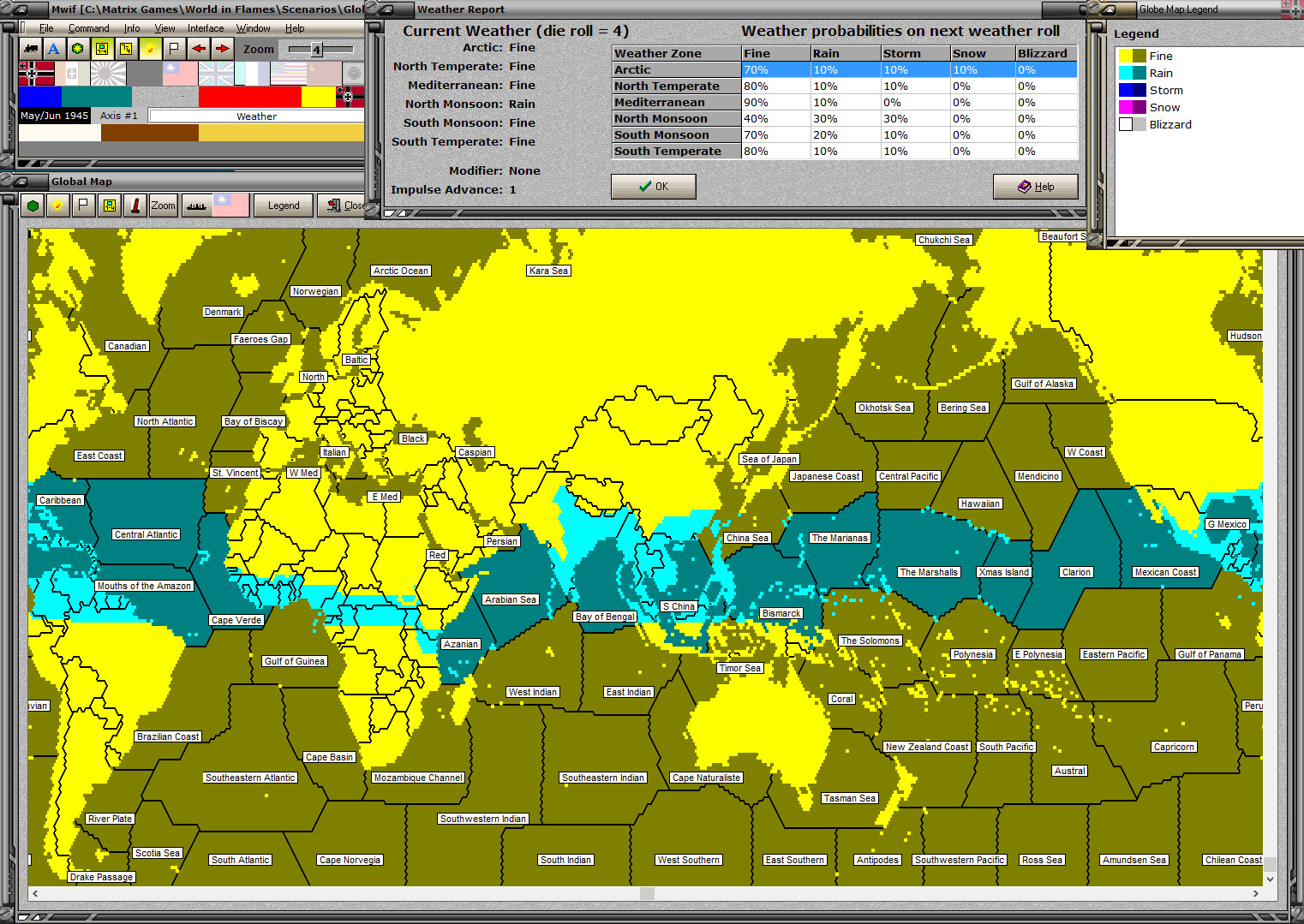Open the Interface menu
This screenshot has height=924, width=1304.
[206, 28]
